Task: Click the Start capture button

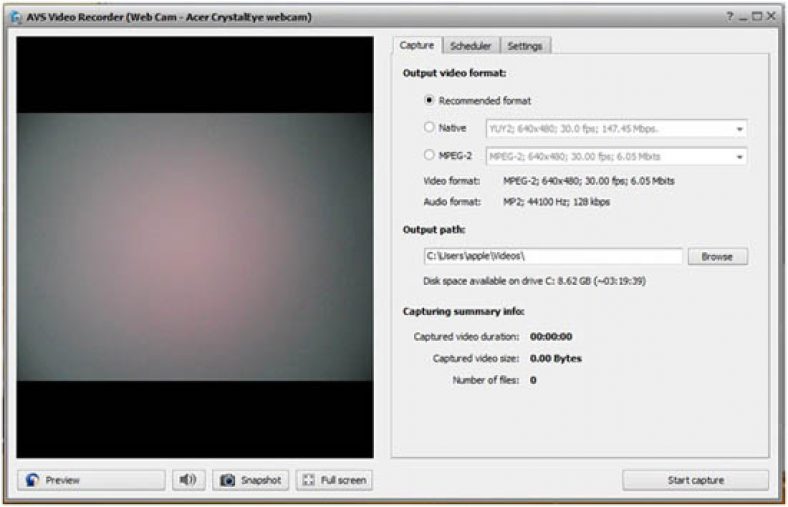Action: [x=696, y=480]
